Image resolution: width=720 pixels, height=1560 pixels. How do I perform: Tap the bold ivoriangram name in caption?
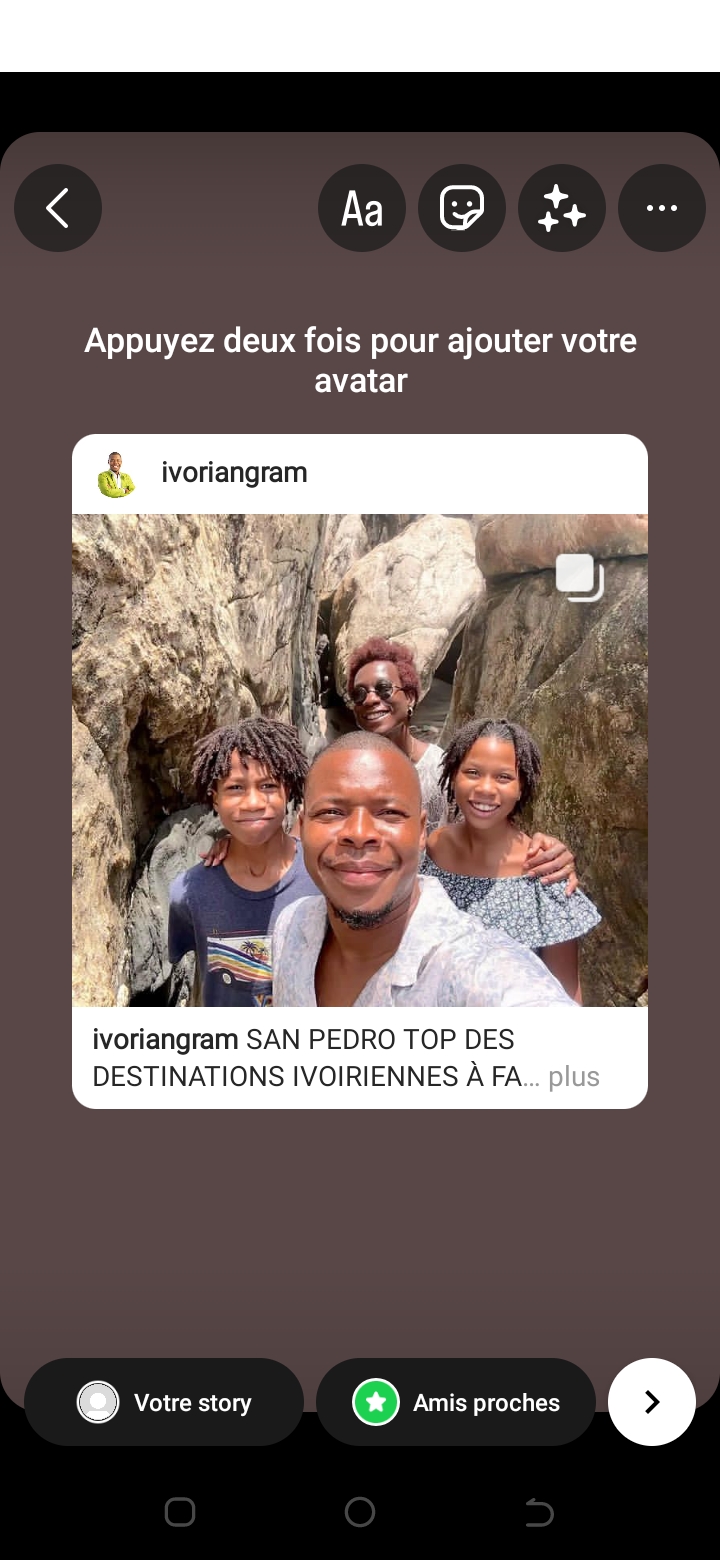tap(165, 1040)
